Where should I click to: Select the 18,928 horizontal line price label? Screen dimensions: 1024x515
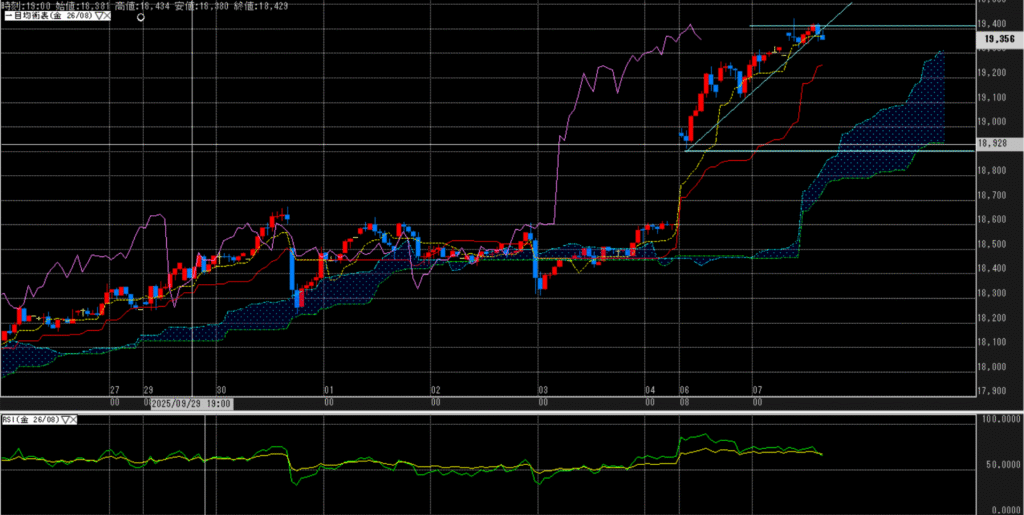(994, 144)
